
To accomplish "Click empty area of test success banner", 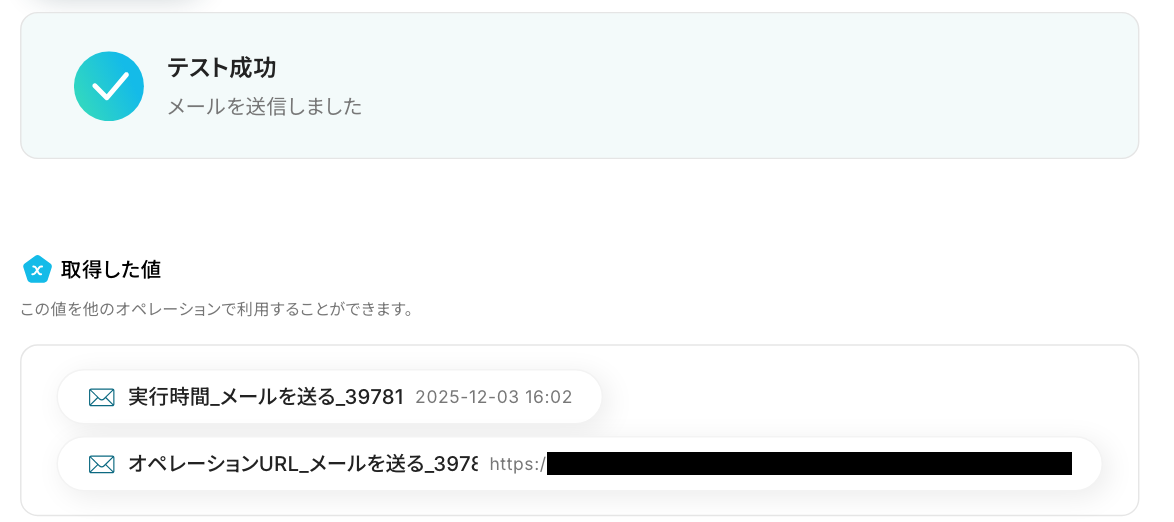I will point(749,85).
